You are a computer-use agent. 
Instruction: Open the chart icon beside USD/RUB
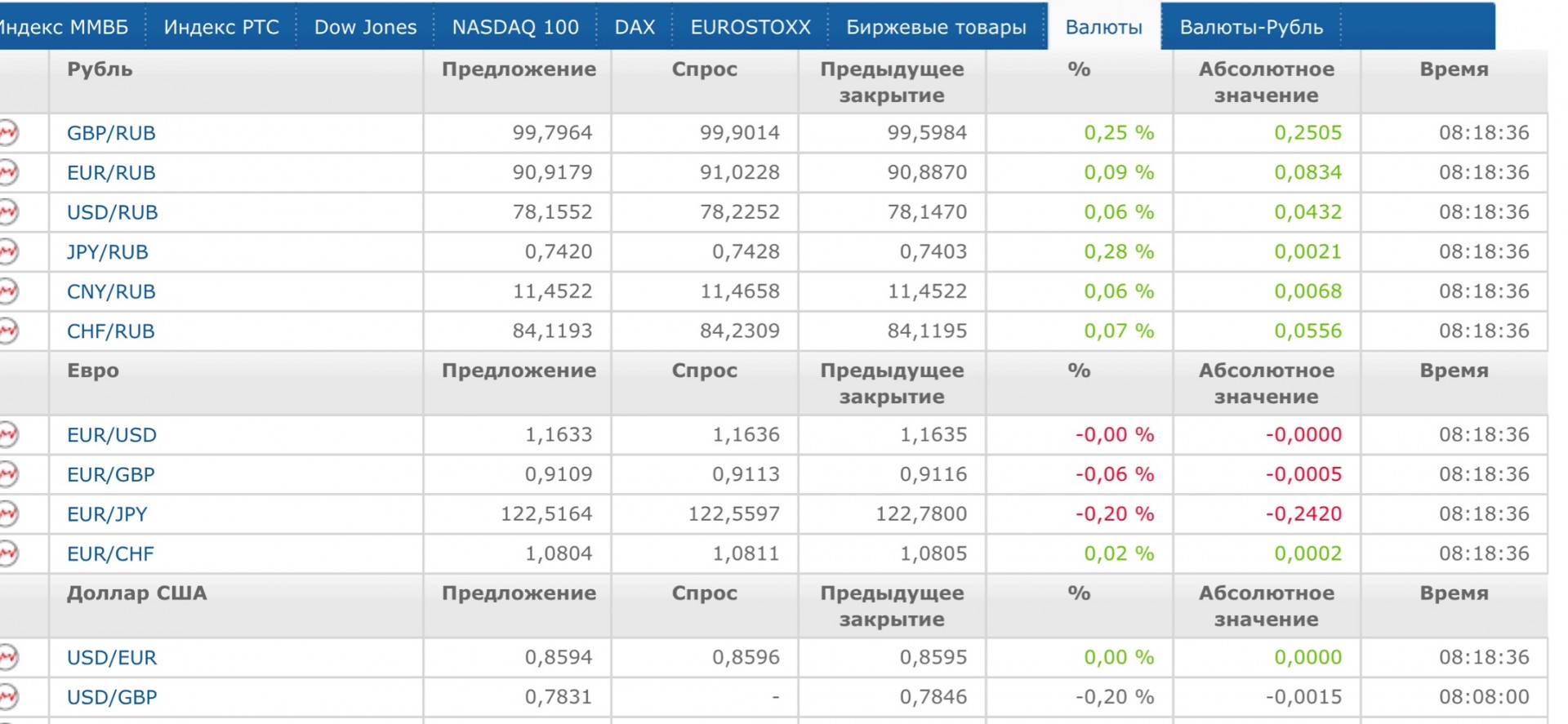tap(8, 212)
